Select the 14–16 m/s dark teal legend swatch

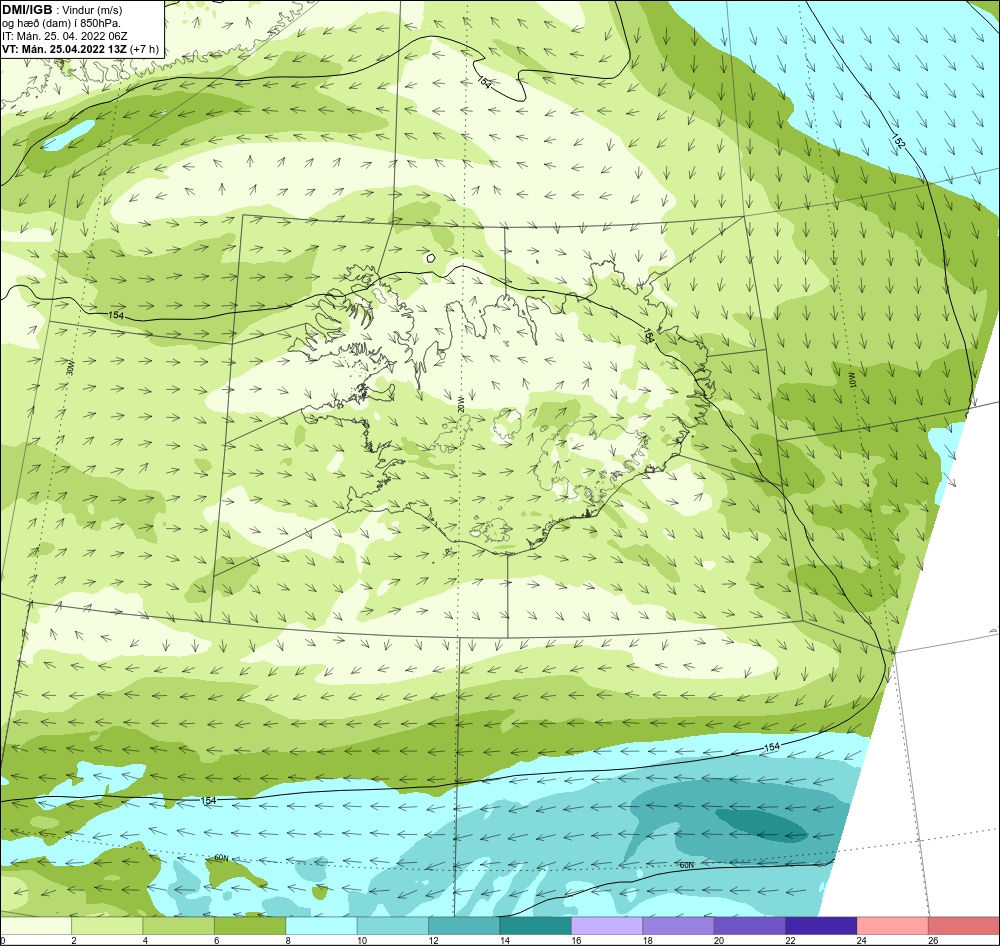(x=536, y=926)
